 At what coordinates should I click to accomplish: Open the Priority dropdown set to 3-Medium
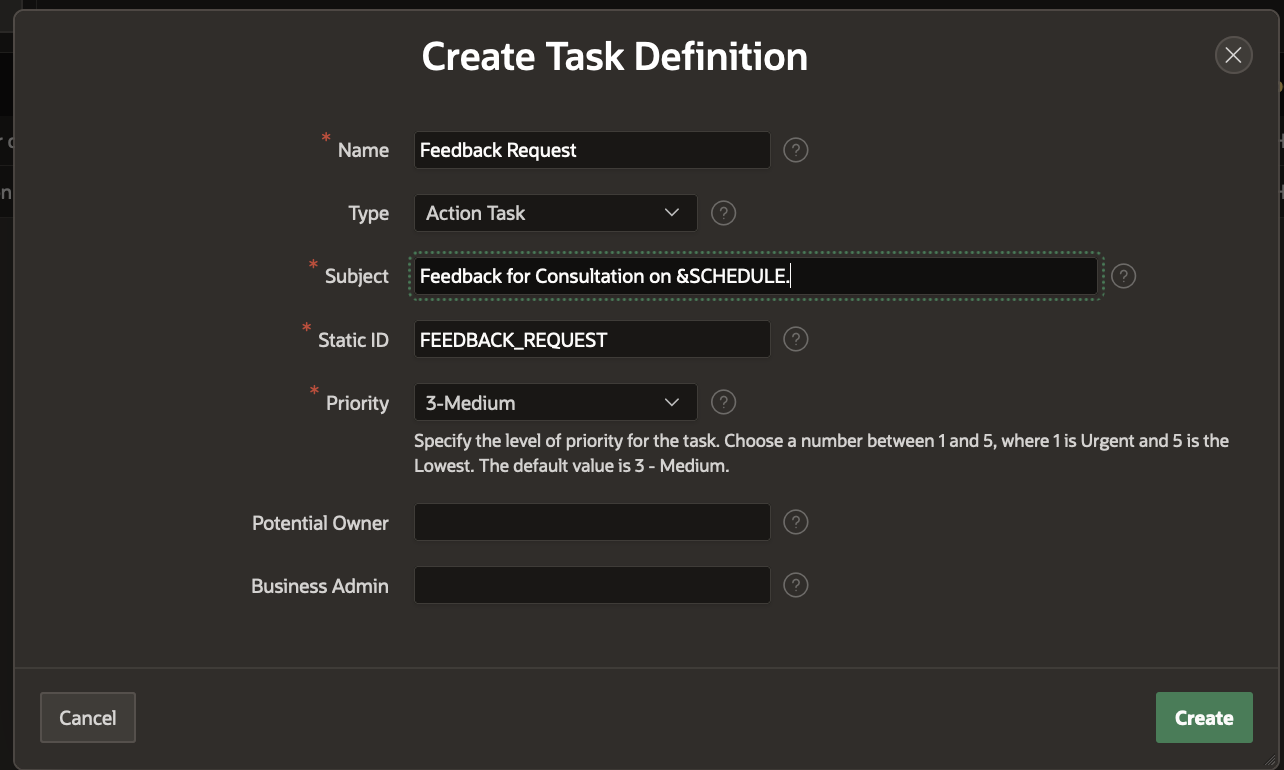(555, 402)
